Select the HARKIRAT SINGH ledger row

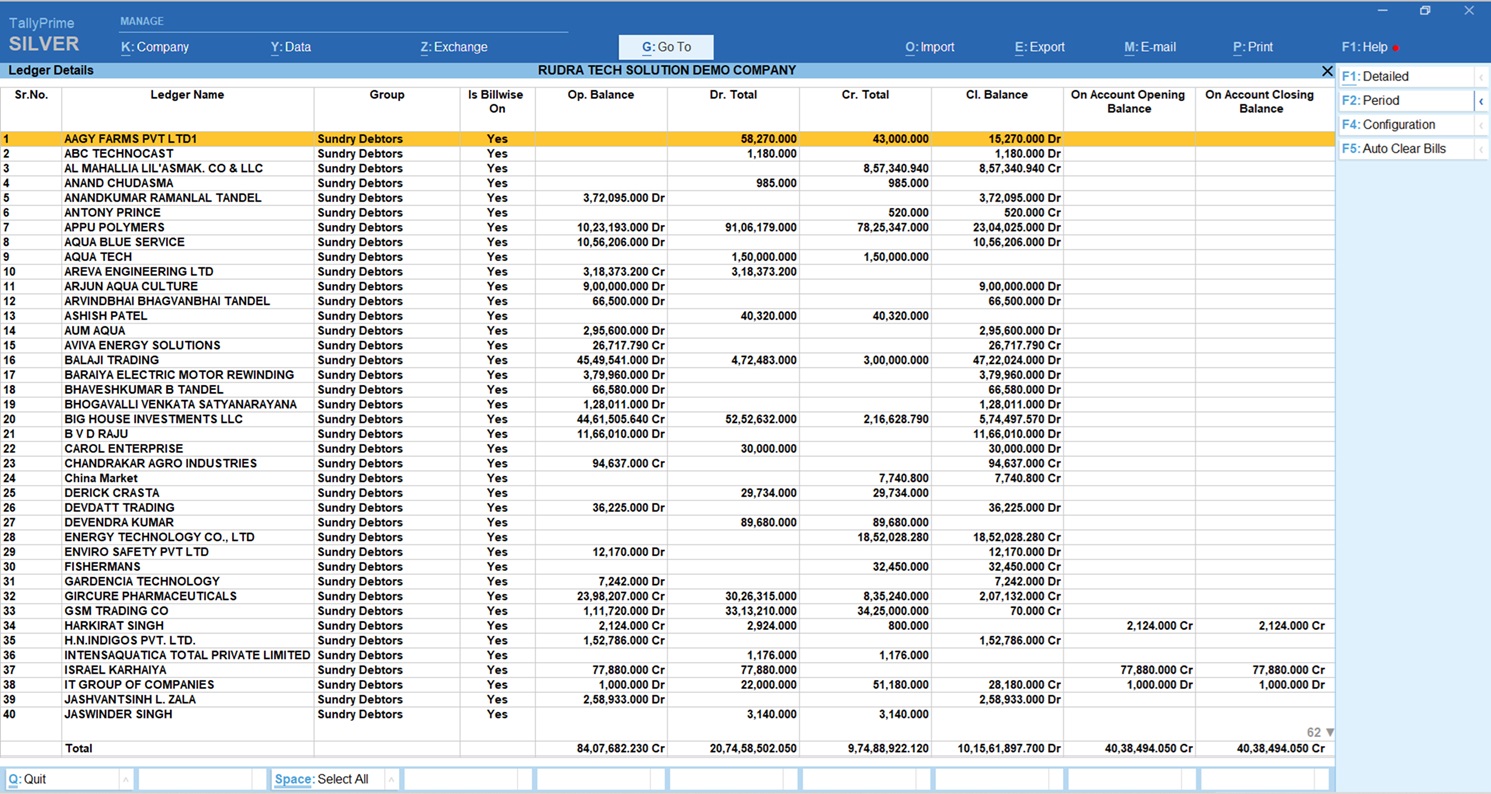tap(114, 626)
